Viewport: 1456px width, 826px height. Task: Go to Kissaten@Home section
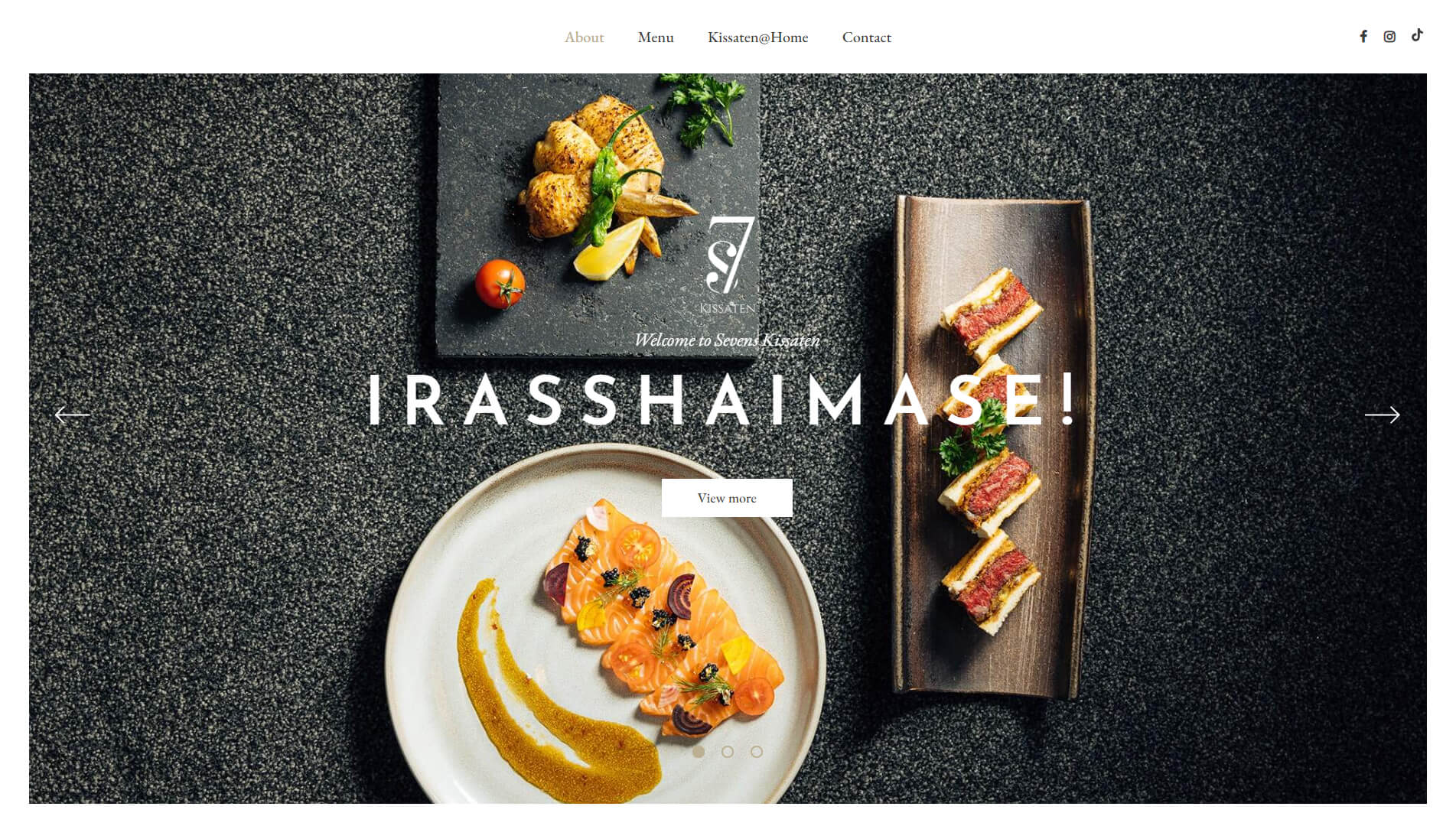coord(757,37)
